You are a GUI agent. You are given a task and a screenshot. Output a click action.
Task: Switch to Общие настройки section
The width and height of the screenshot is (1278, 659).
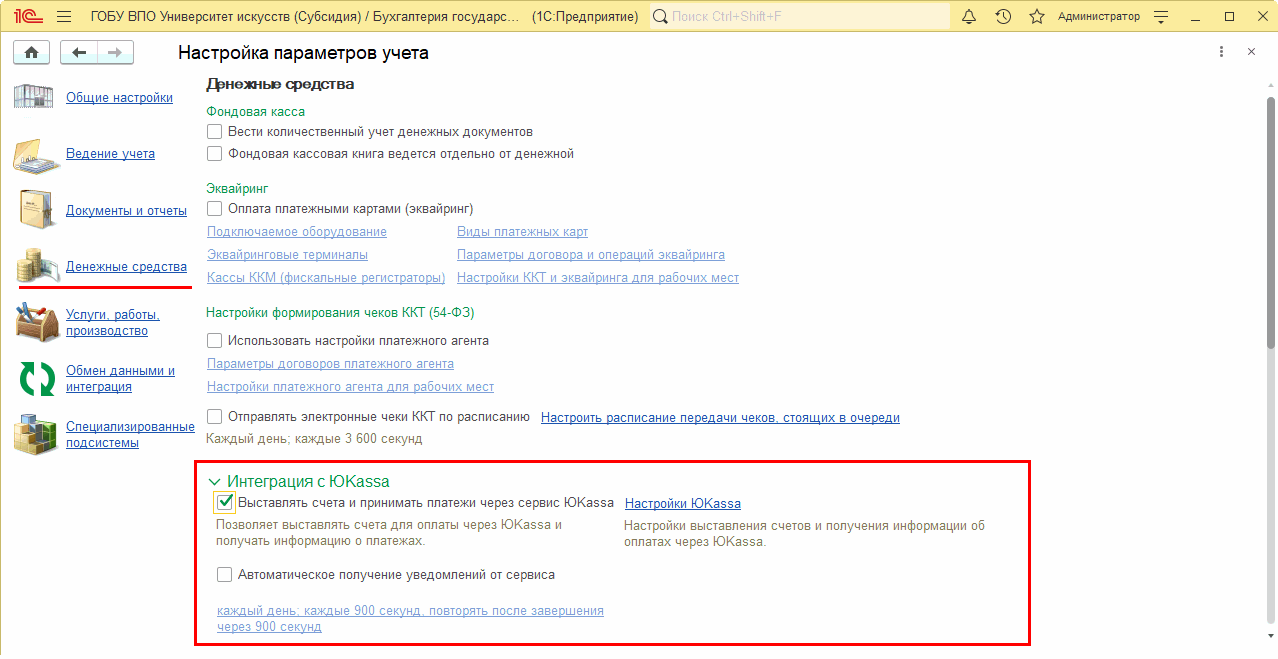(x=119, y=98)
